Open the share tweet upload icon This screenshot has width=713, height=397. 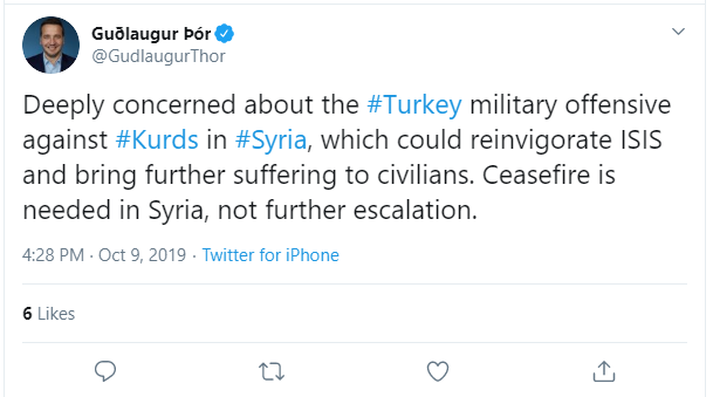point(604,371)
